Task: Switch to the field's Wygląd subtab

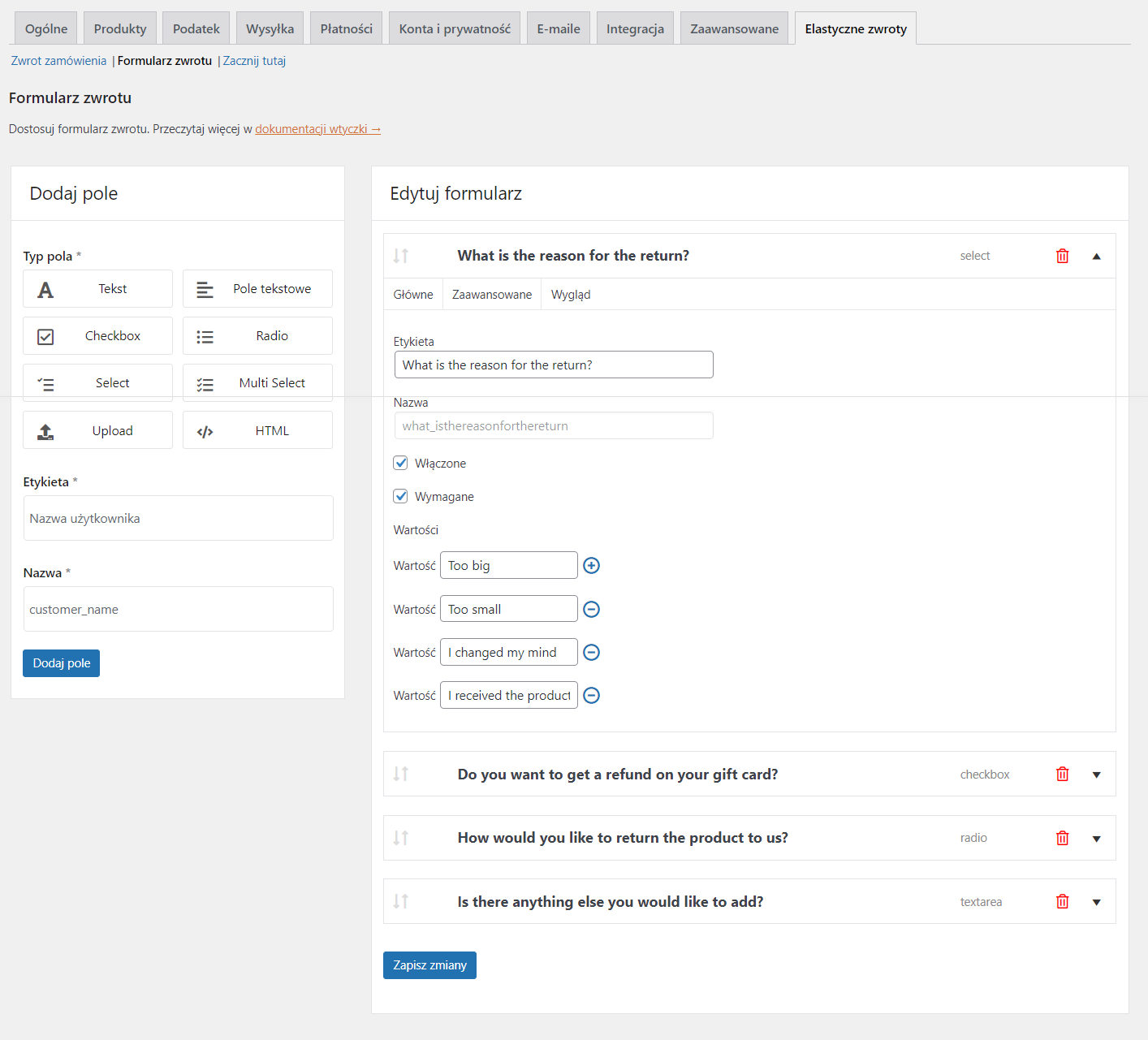Action: 571,294
